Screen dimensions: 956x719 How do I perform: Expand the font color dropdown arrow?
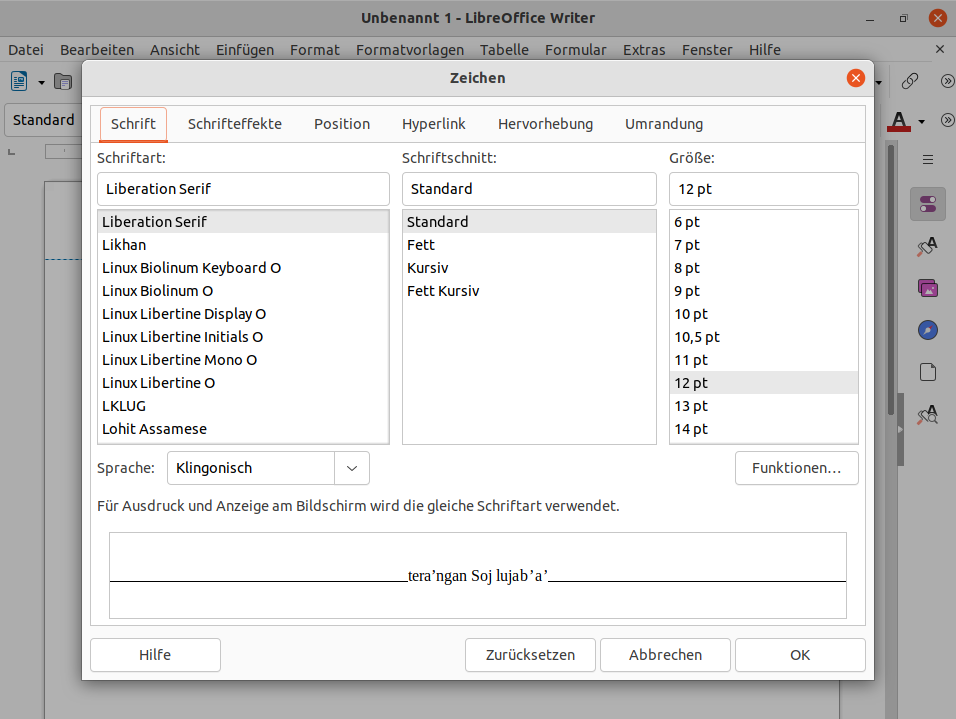(x=922, y=121)
